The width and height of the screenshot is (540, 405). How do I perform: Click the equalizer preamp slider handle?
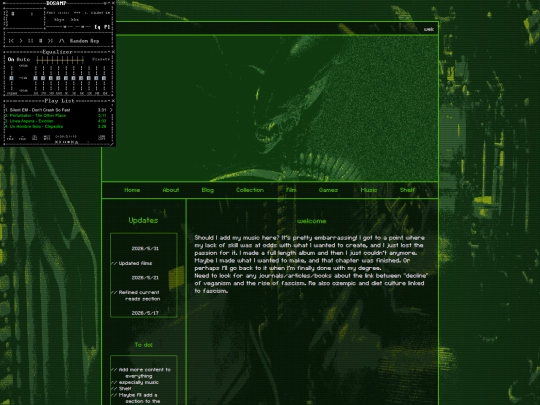tap(11, 78)
